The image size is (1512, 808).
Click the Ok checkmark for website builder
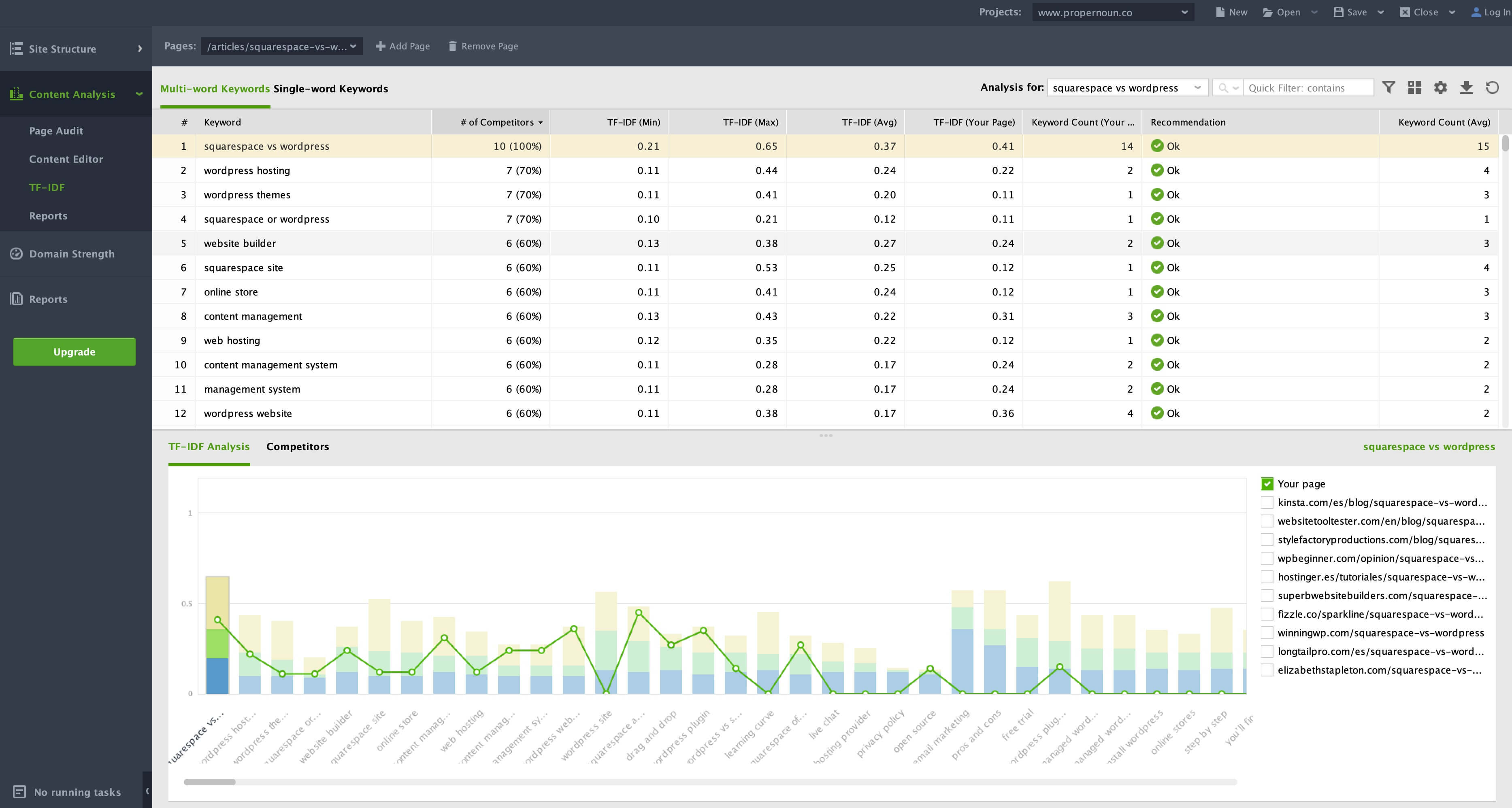[x=1157, y=243]
